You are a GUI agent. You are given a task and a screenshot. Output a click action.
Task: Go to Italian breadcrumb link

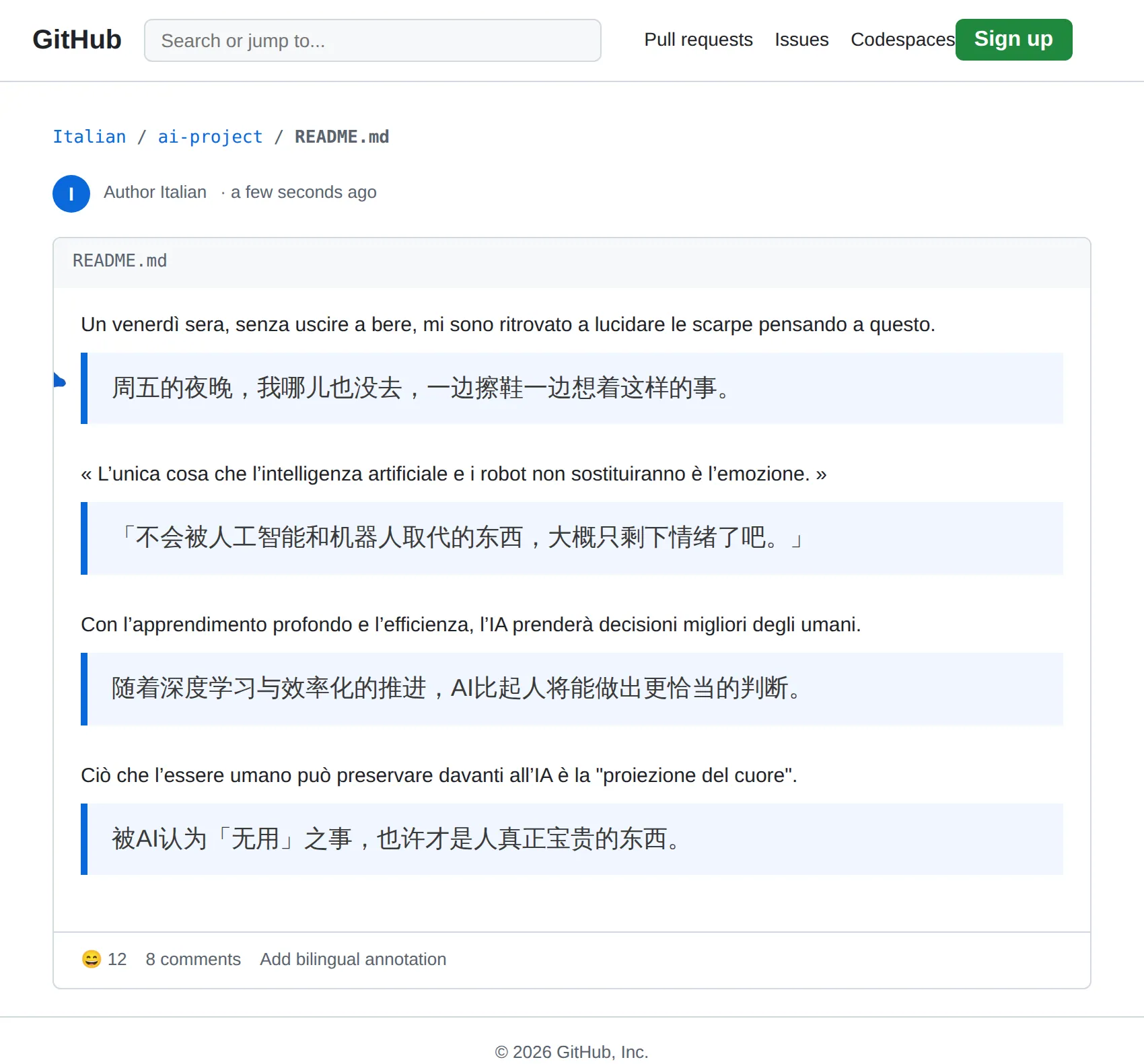pos(90,137)
